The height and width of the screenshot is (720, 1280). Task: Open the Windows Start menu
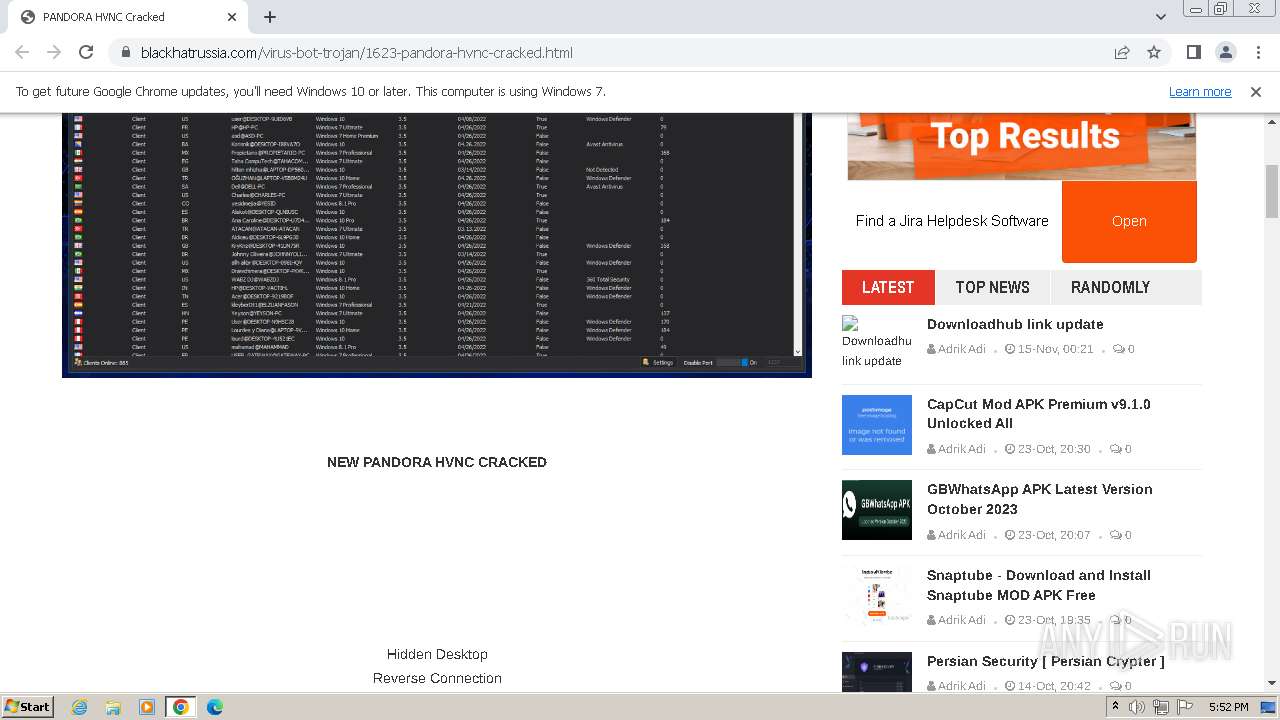tap(27, 706)
